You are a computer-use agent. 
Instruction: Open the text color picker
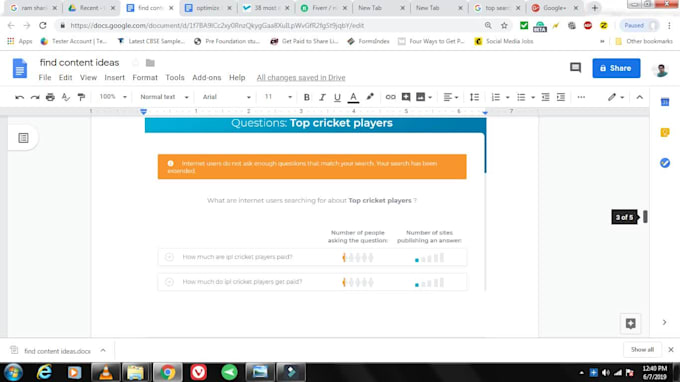click(x=353, y=97)
